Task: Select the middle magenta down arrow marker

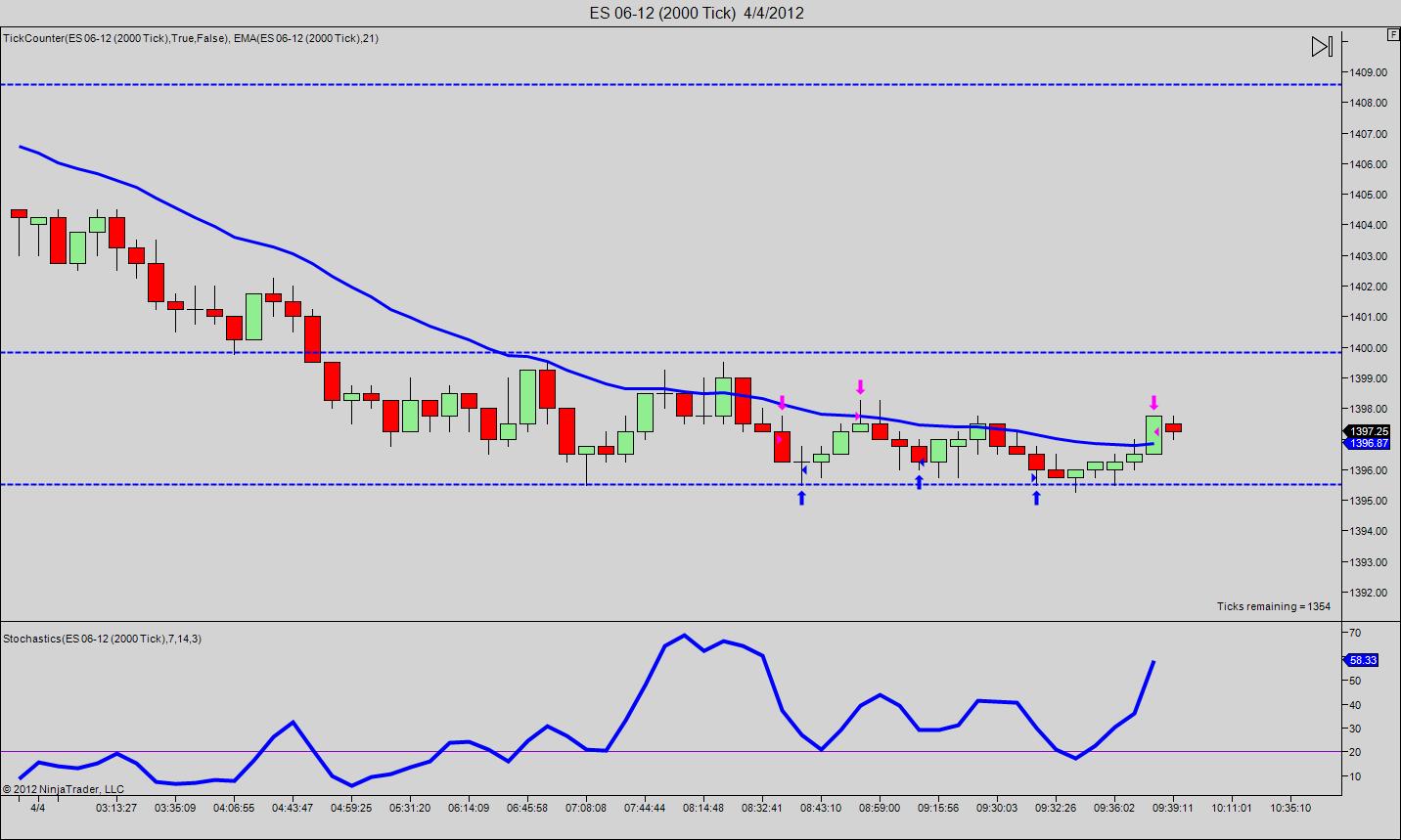Action: pos(860,385)
